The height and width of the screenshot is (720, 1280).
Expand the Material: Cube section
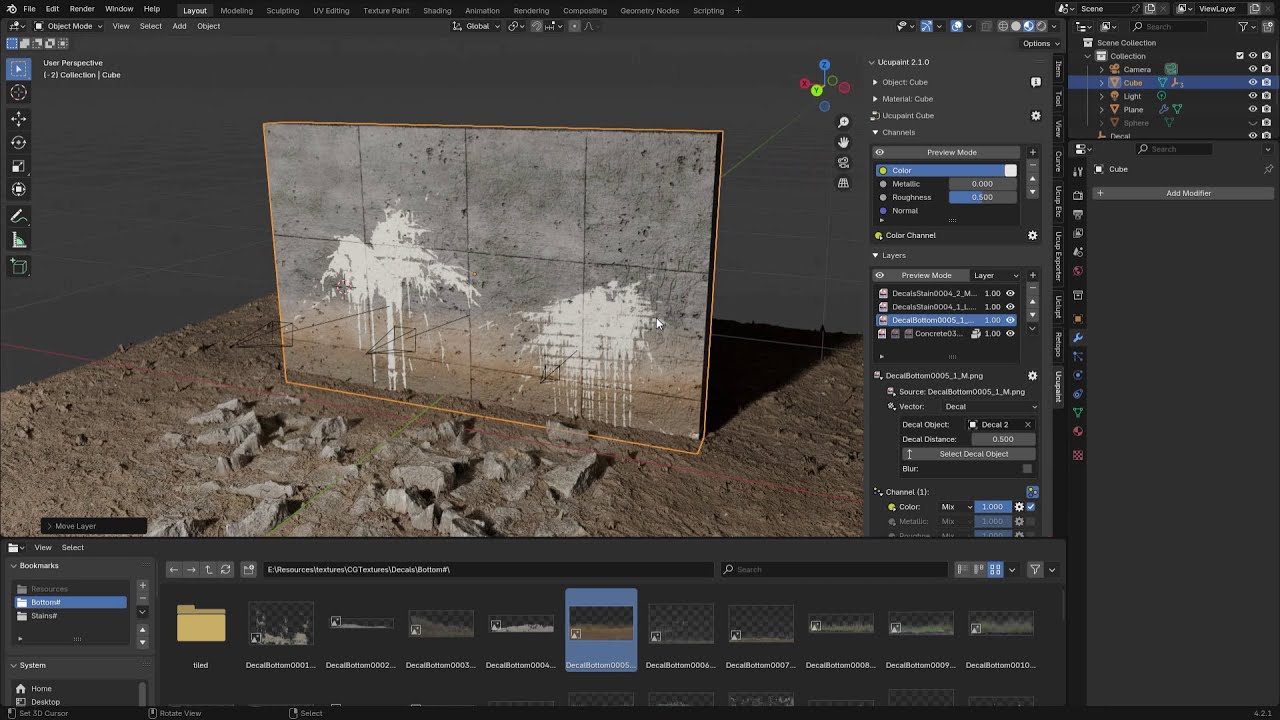point(875,99)
